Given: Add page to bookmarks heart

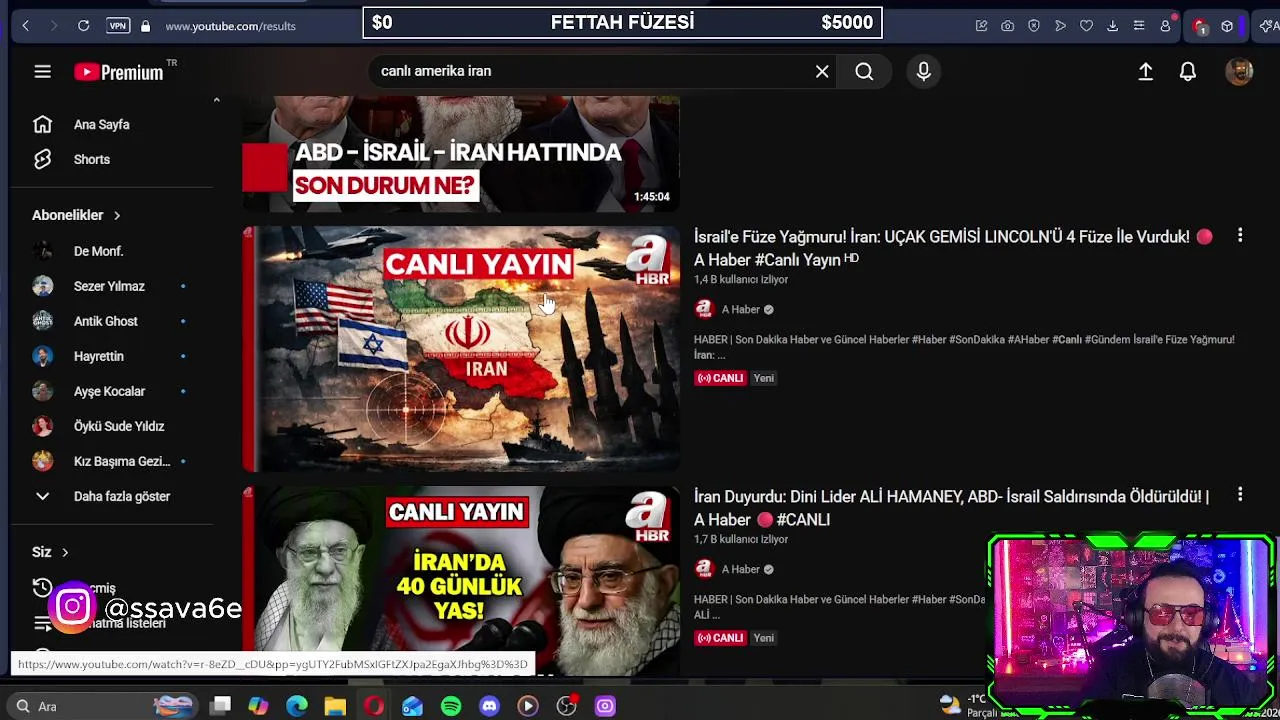Looking at the screenshot, I should 1086,26.
